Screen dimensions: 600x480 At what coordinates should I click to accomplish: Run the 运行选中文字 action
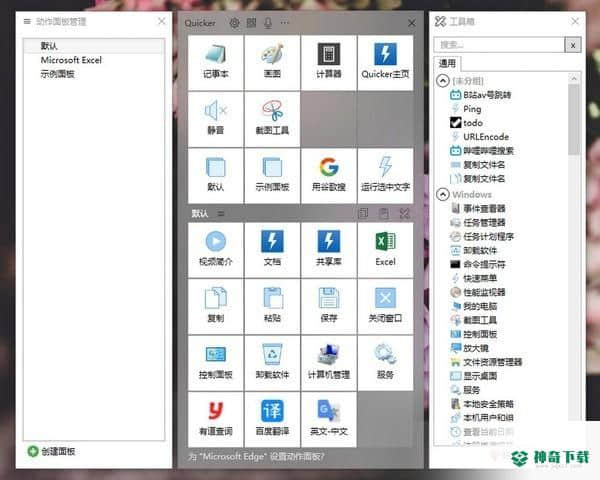[385, 176]
